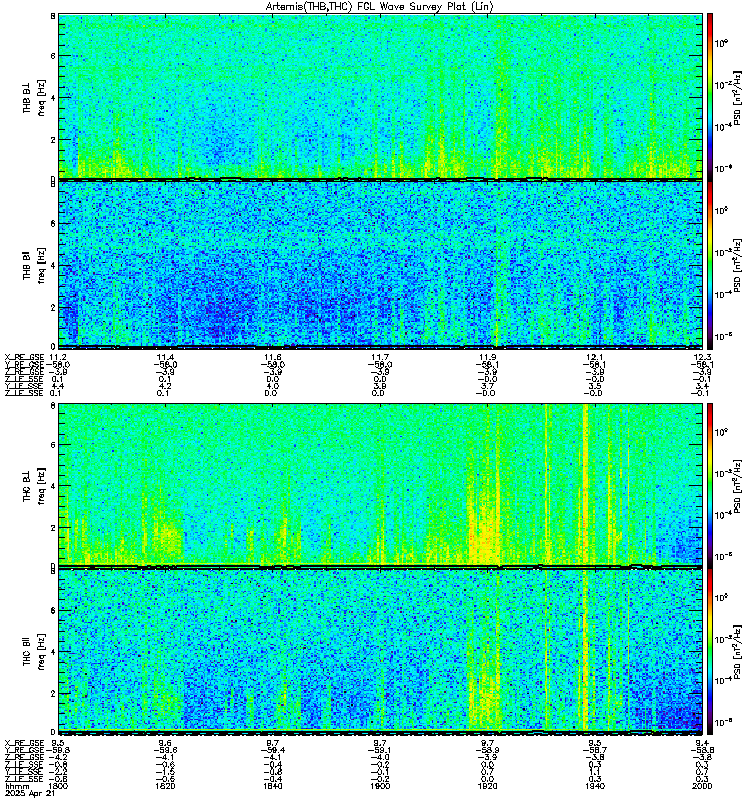Click the PSD [nT²/Hz] label beside THC B⊥ color bar

738,486
